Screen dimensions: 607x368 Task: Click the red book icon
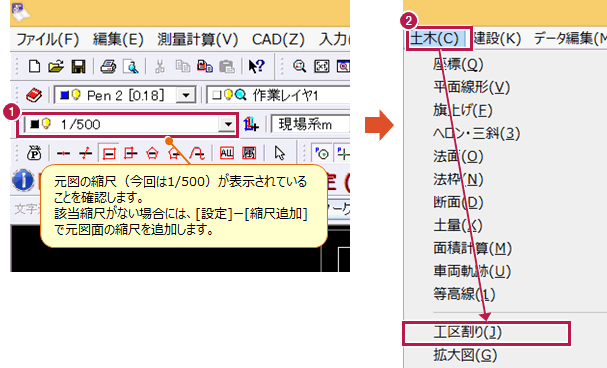[x=34, y=95]
